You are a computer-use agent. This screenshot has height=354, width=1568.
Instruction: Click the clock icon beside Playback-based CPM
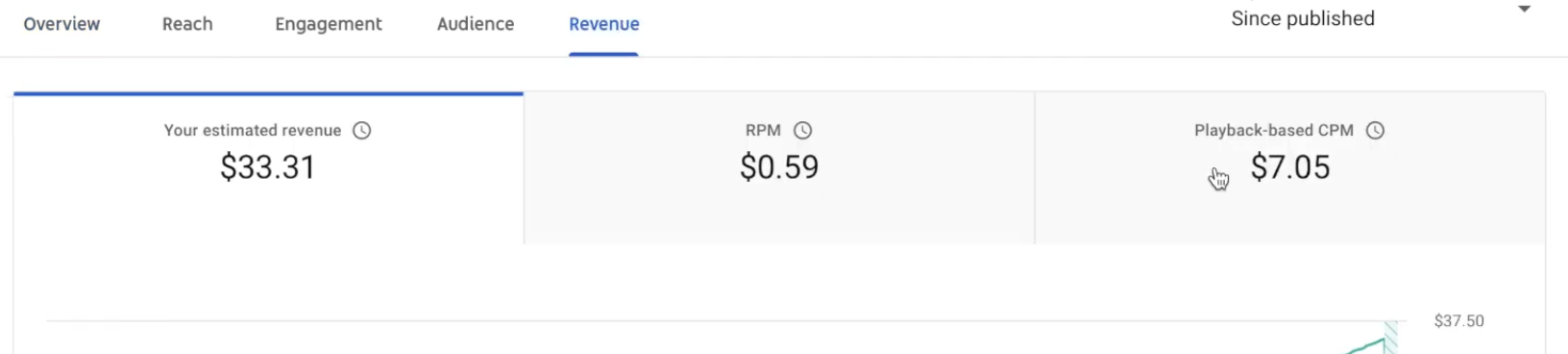(1376, 131)
